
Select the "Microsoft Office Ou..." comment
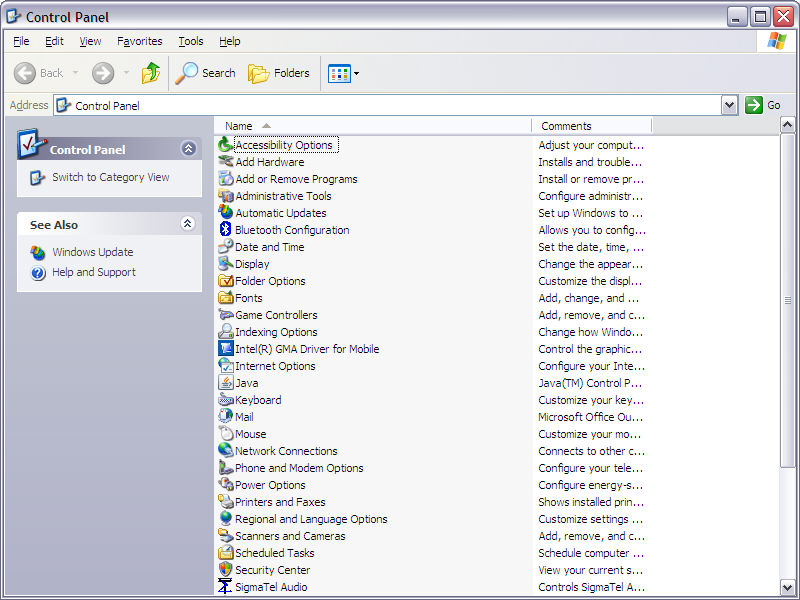point(590,417)
